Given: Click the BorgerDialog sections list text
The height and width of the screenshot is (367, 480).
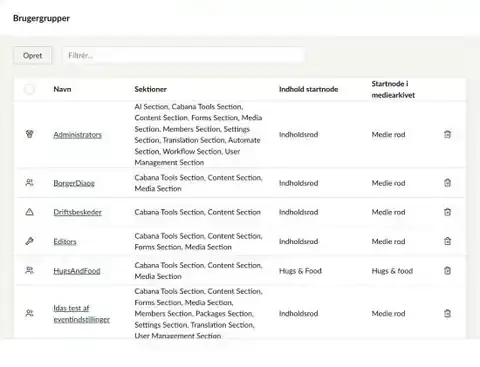Looking at the screenshot, I should pos(198,183).
